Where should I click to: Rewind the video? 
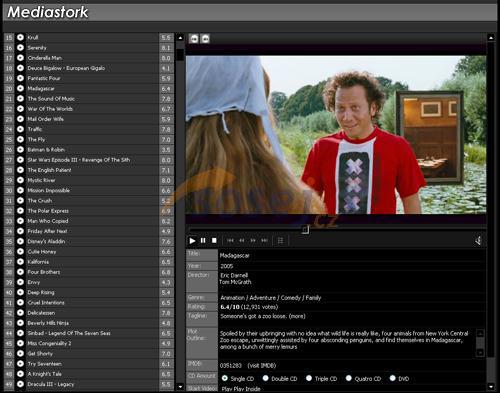pyautogui.click(x=242, y=240)
